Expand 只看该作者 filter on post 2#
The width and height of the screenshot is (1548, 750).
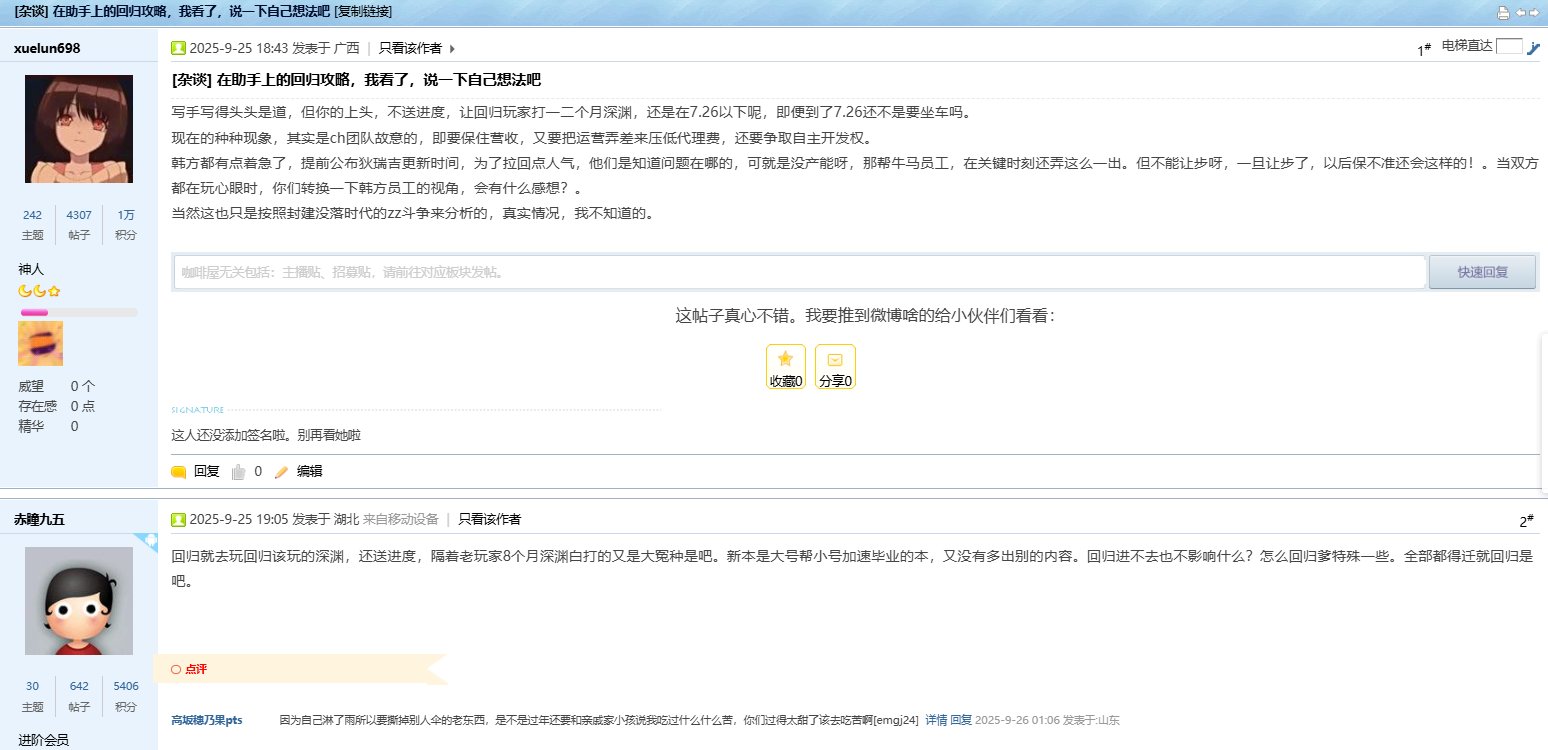[488, 519]
